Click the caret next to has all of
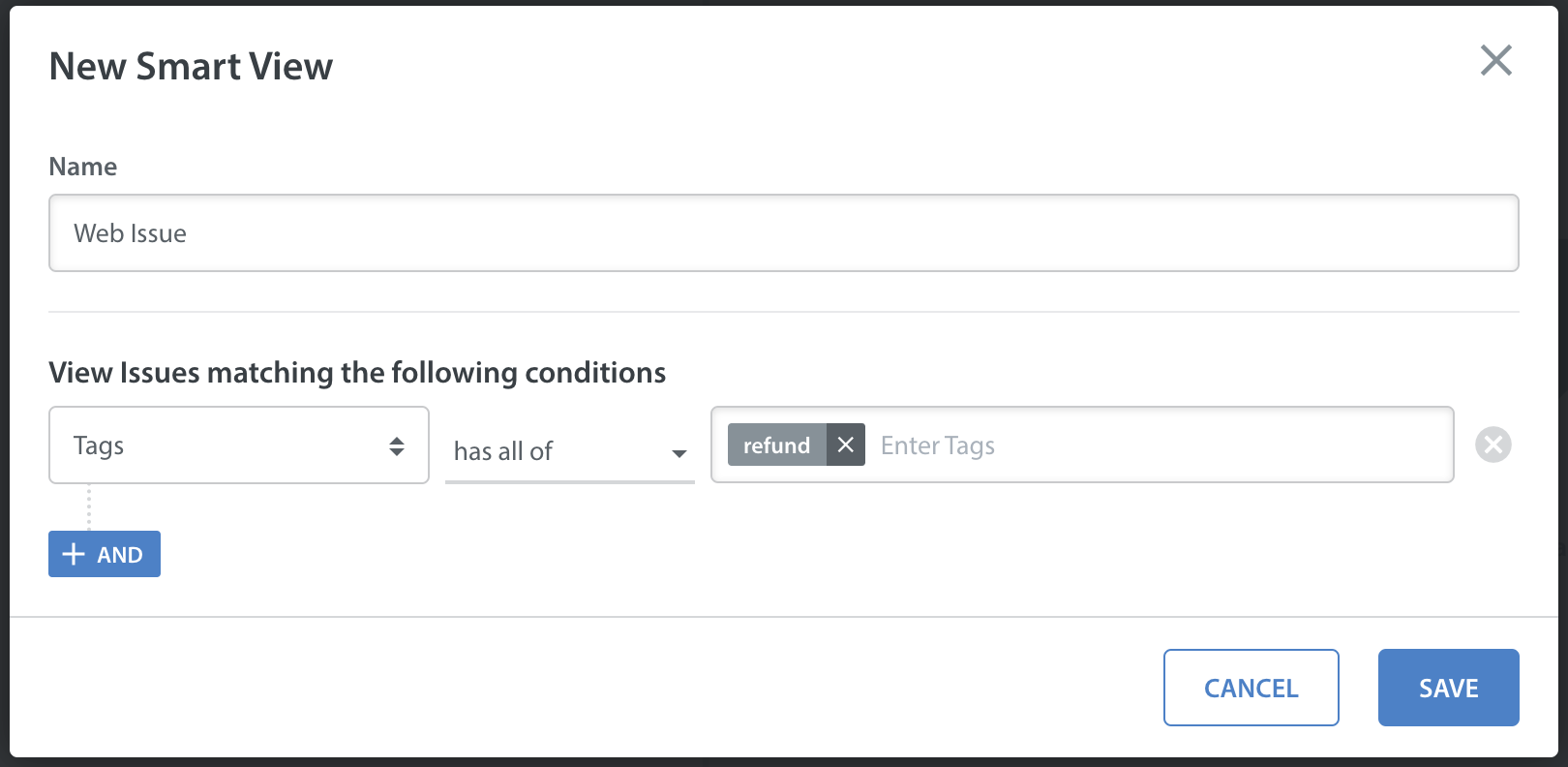 point(679,453)
